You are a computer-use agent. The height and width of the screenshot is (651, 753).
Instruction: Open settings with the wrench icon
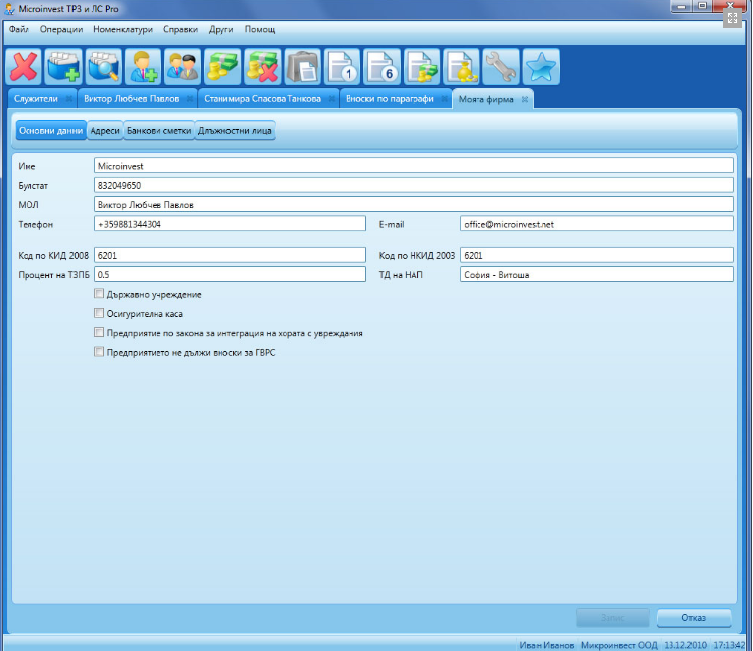point(501,67)
